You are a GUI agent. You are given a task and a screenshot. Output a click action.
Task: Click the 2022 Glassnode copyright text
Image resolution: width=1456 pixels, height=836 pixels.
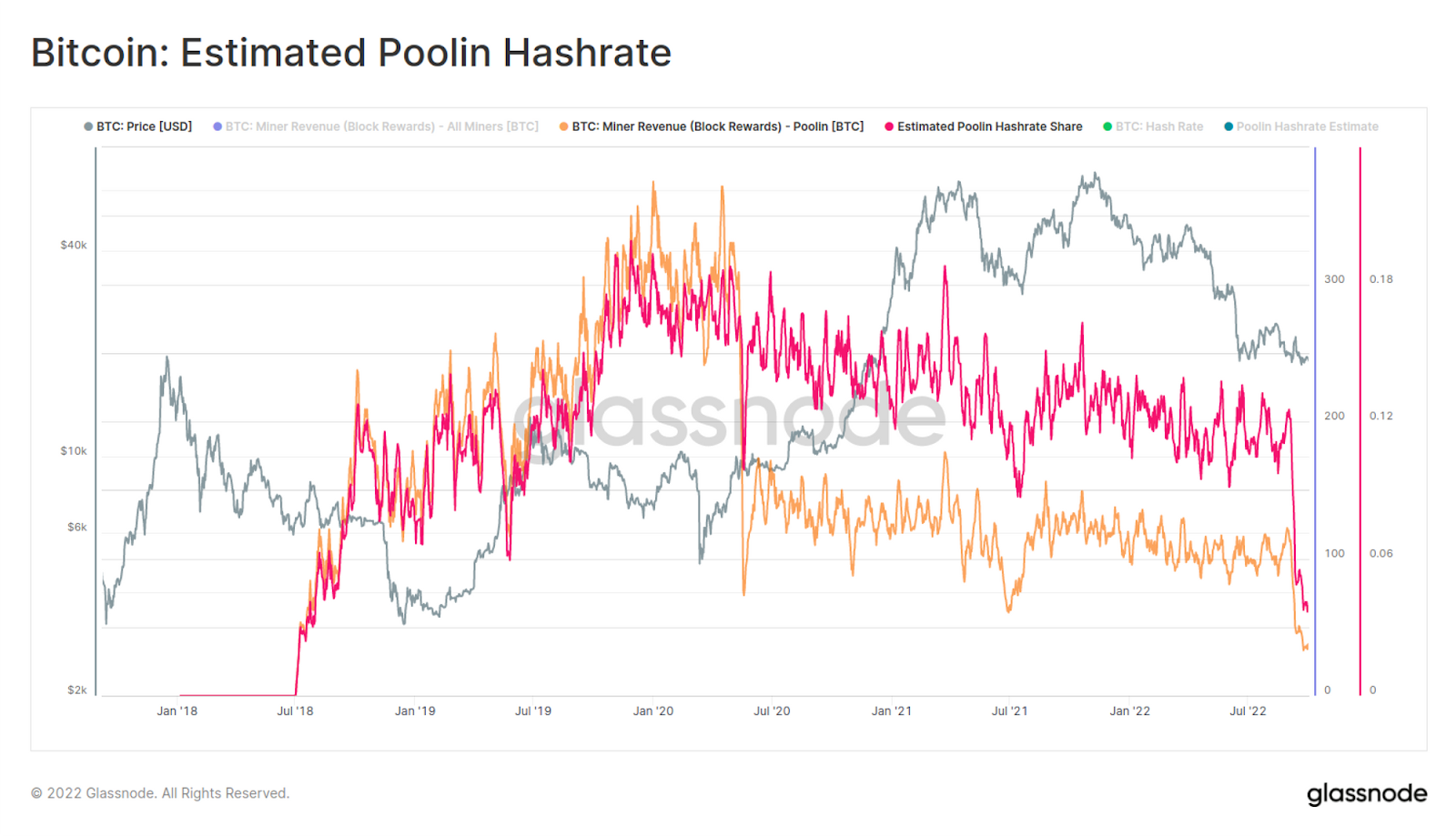(x=160, y=793)
